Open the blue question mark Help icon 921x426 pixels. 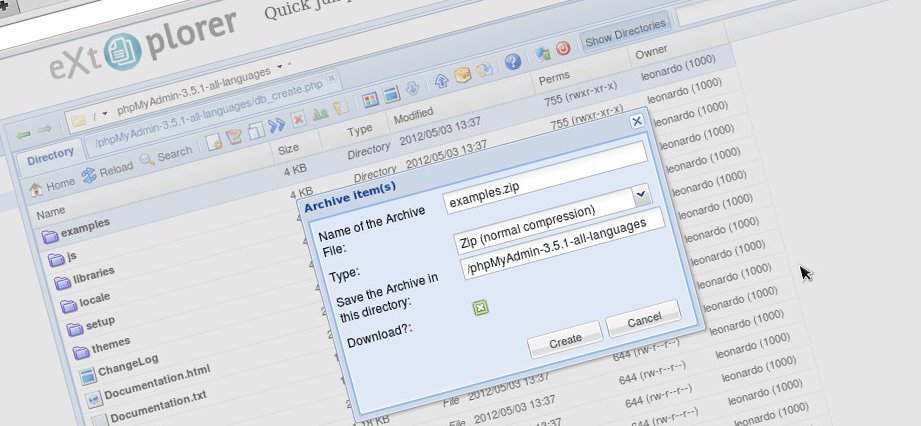(x=513, y=62)
